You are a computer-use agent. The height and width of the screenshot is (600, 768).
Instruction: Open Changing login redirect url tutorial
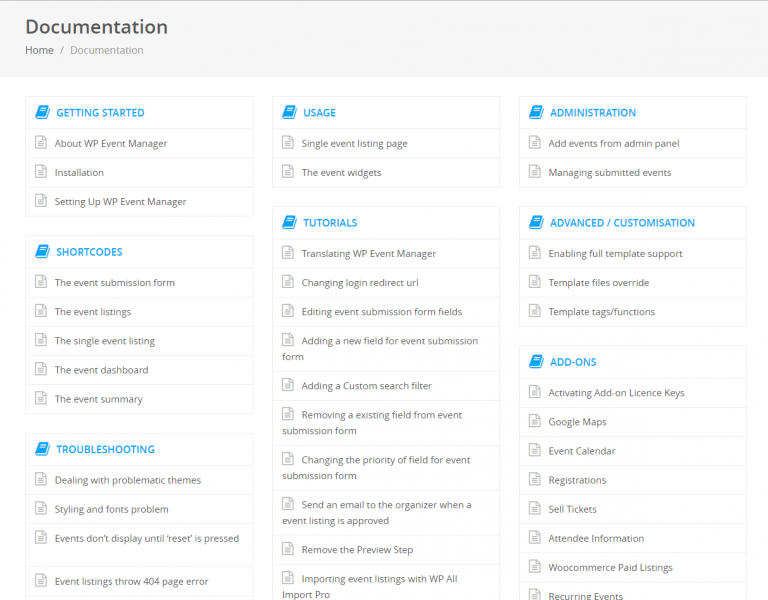(x=360, y=283)
